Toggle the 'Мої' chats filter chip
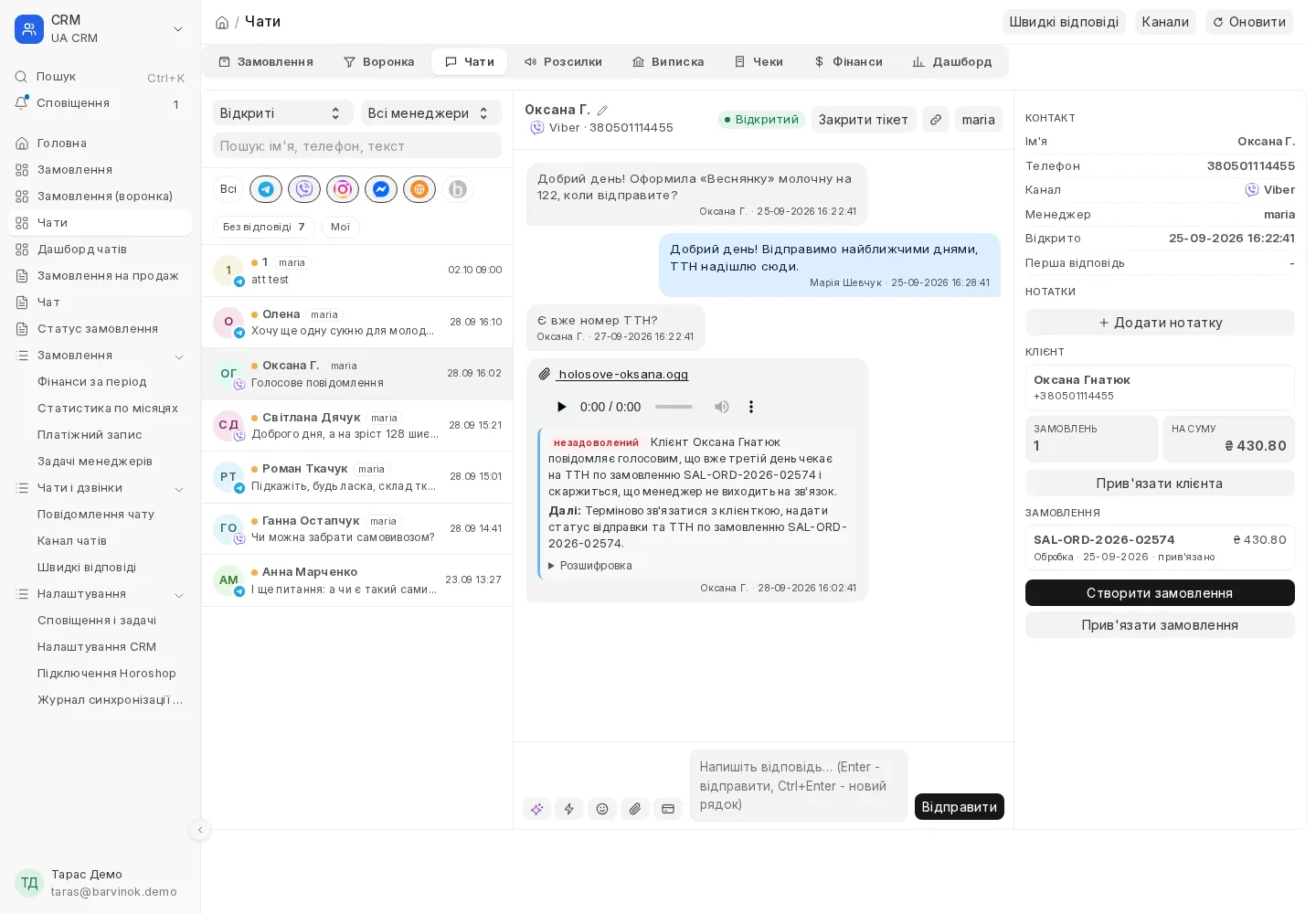Viewport: 1316px width, 914px height. [x=340, y=227]
